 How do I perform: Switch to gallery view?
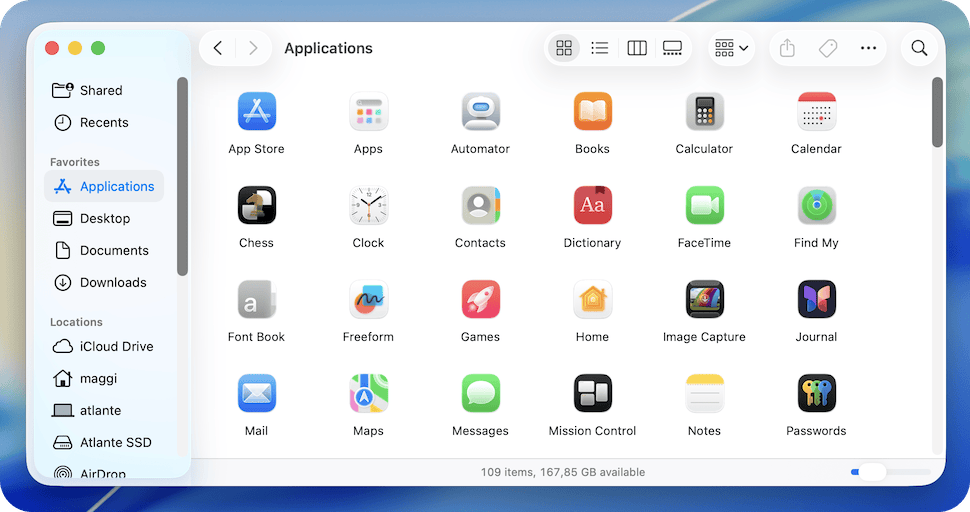coord(672,48)
